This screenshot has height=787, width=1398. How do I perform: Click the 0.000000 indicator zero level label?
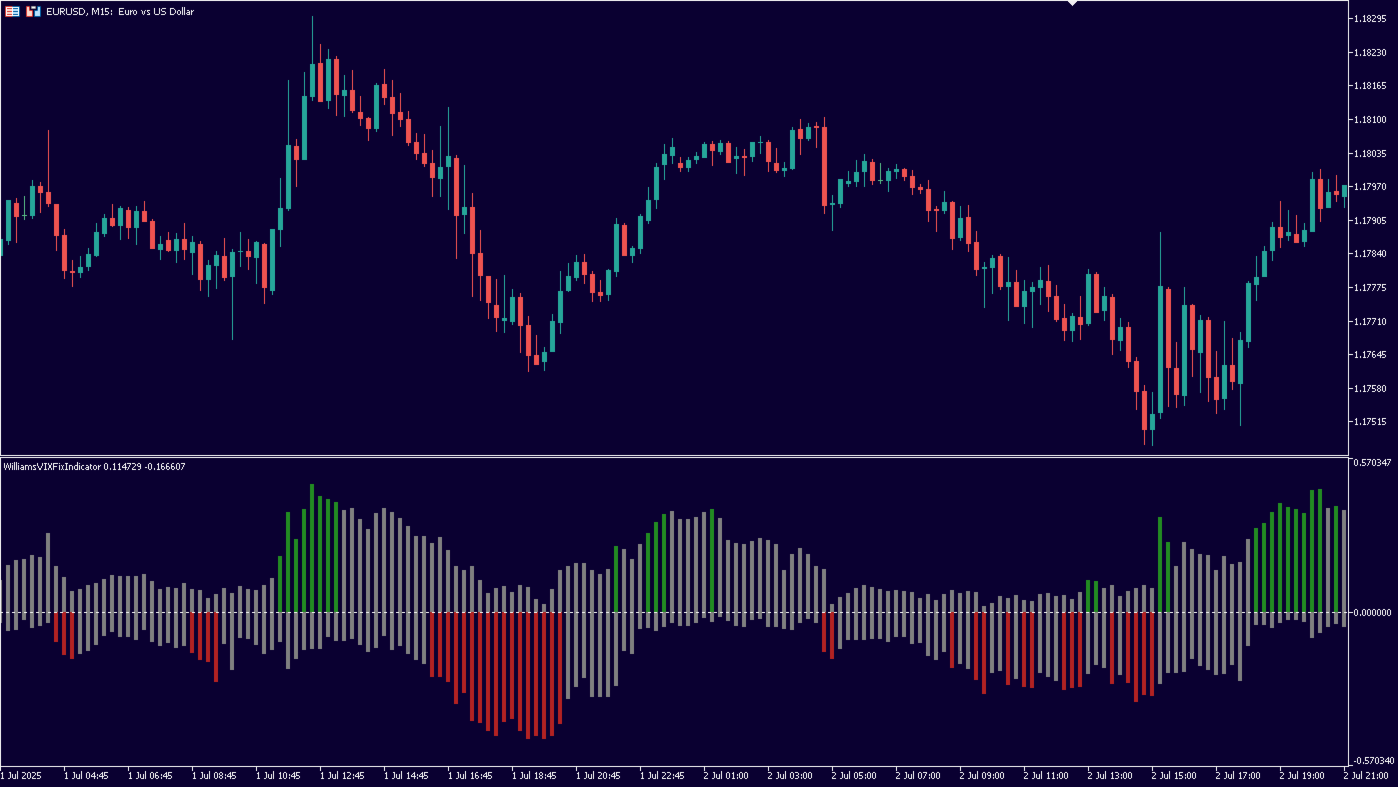click(x=1370, y=612)
